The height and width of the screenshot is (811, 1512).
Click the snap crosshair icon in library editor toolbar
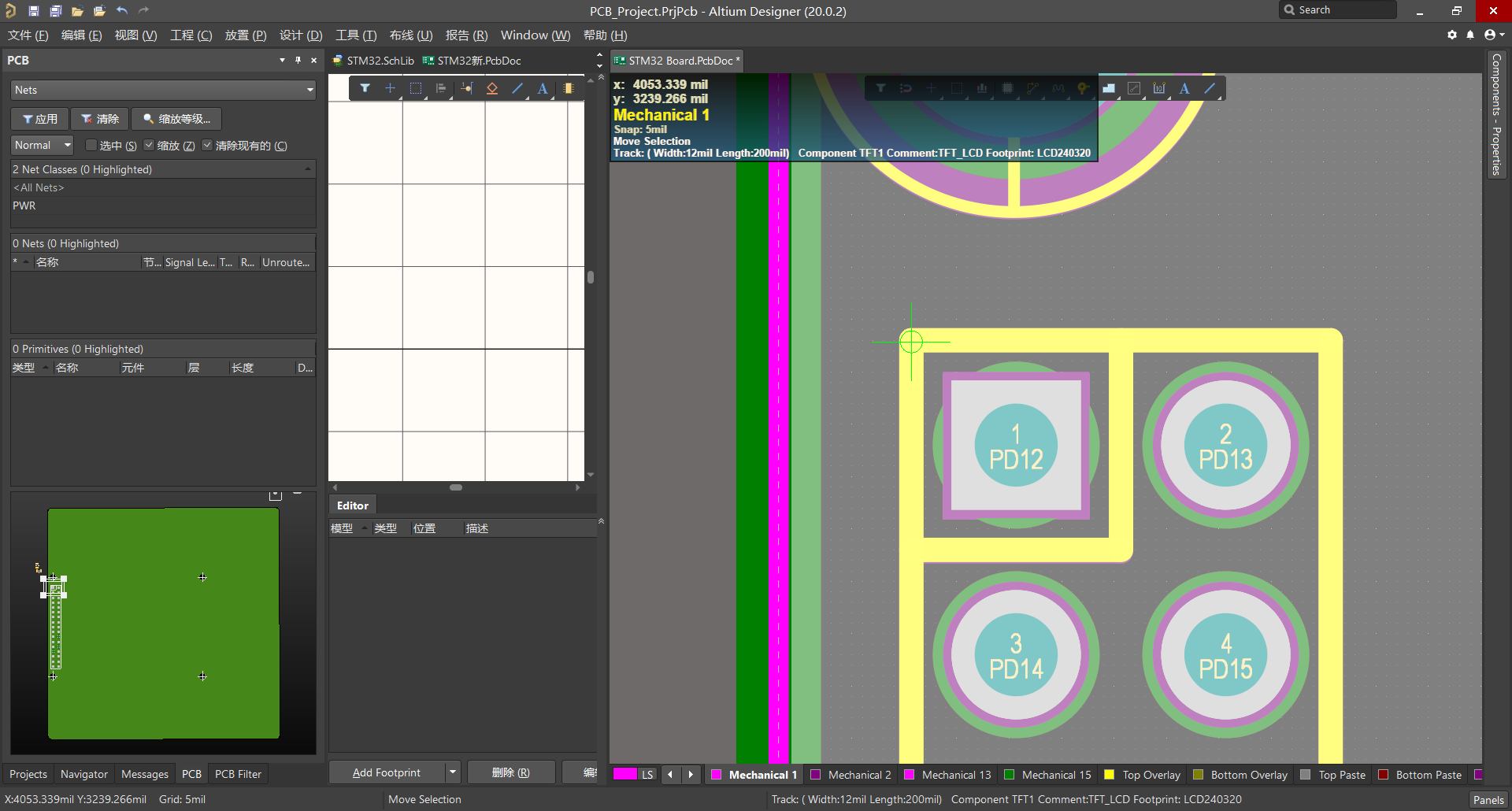(390, 88)
